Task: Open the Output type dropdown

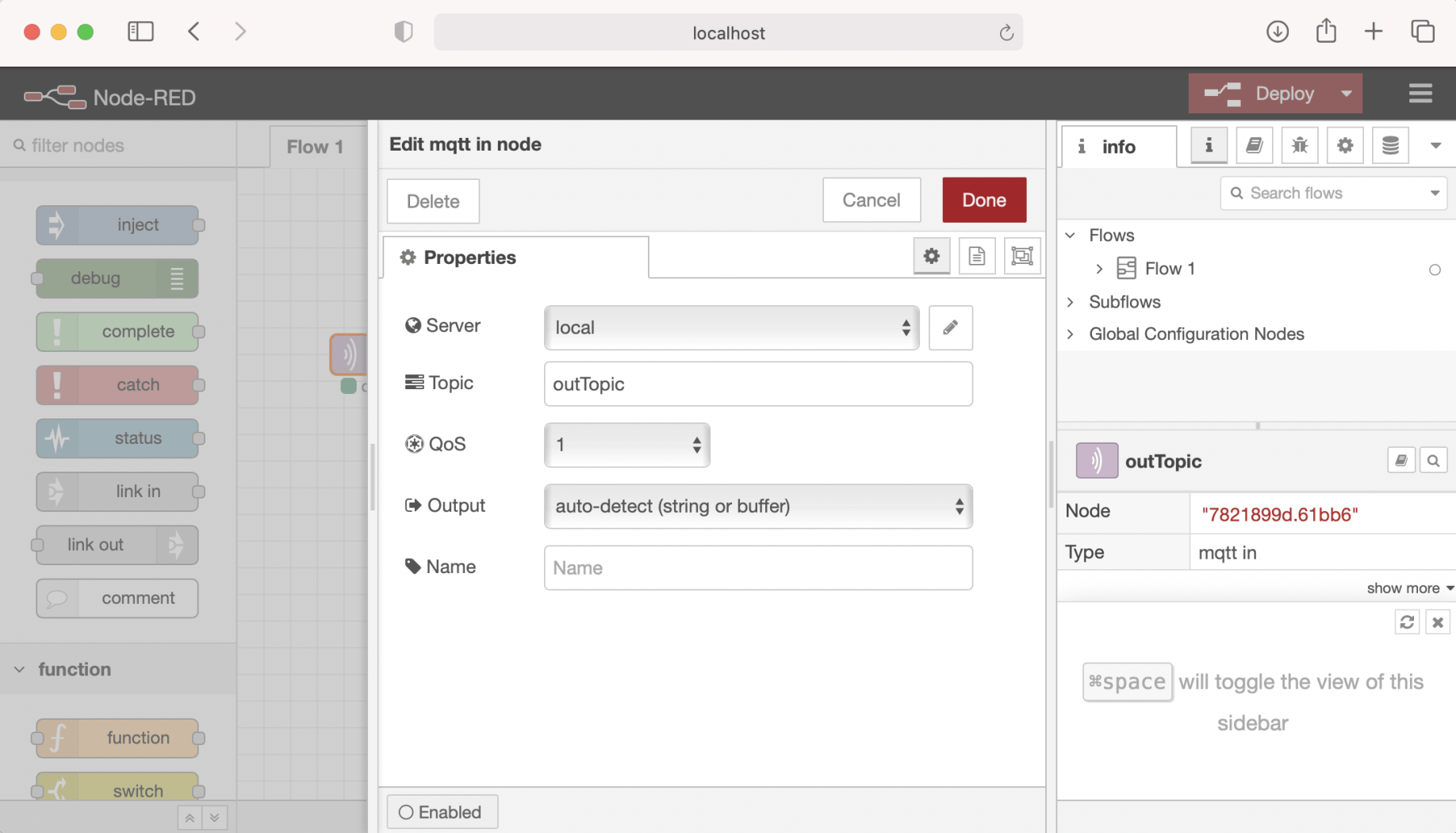Action: pyautogui.click(x=757, y=506)
